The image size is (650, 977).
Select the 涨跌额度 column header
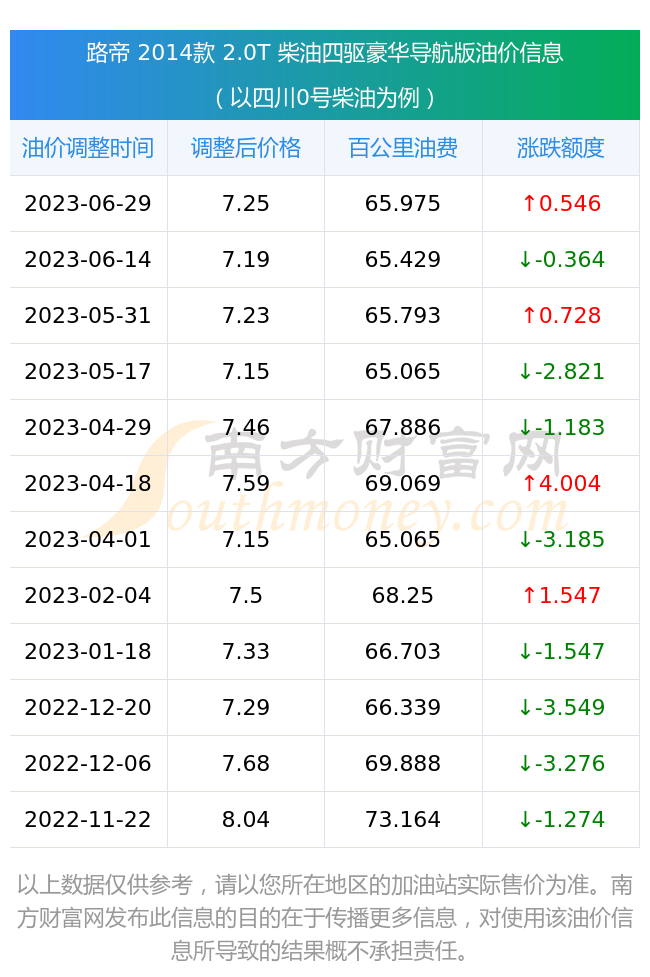coord(560,148)
